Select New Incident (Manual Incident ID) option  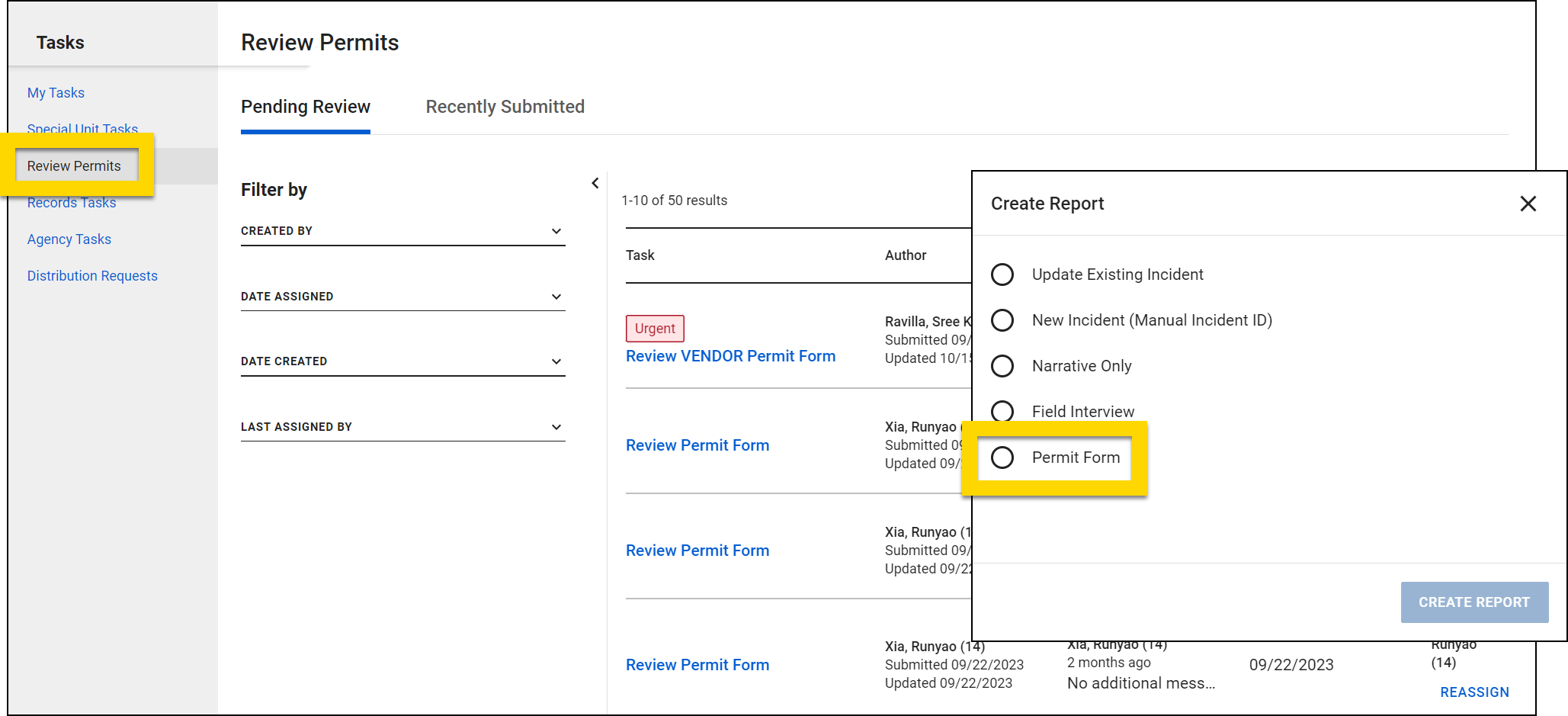pyautogui.click(x=1002, y=320)
